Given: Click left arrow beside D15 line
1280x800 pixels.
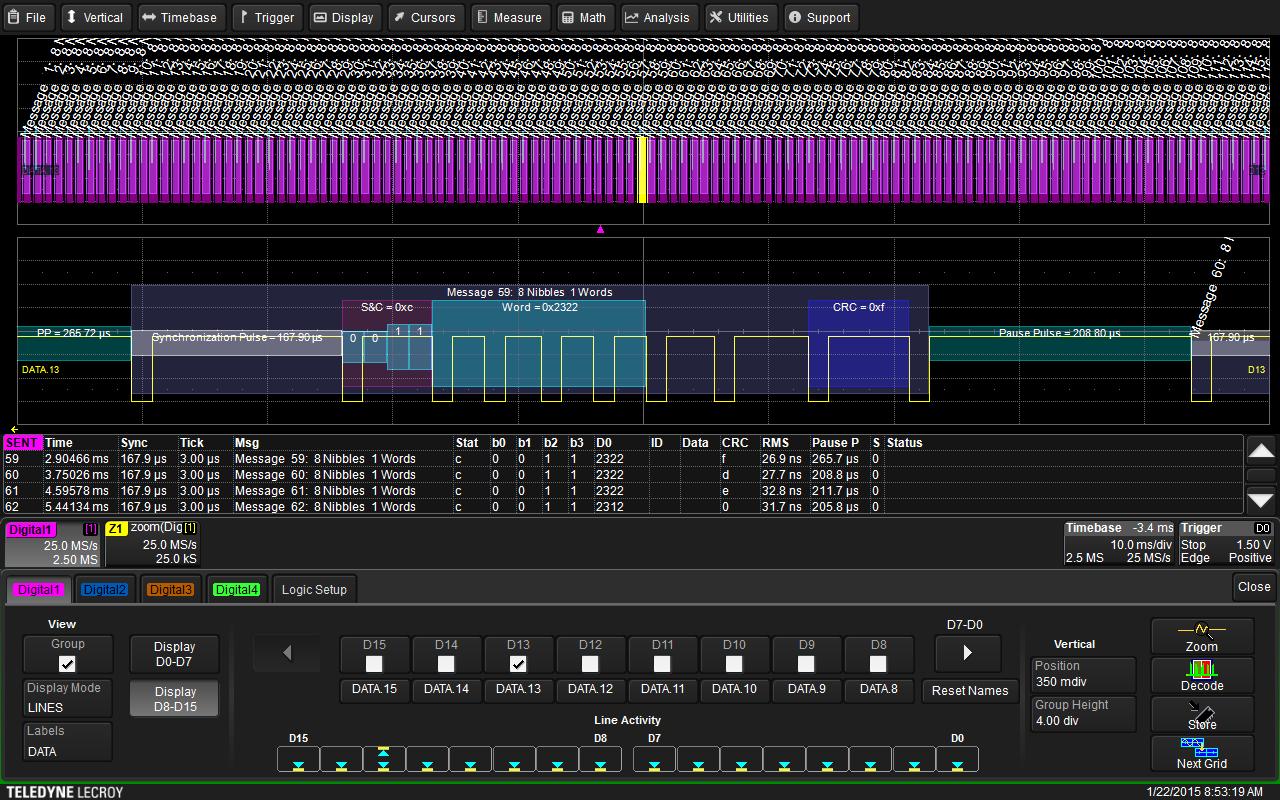Looking at the screenshot, I should (x=287, y=653).
